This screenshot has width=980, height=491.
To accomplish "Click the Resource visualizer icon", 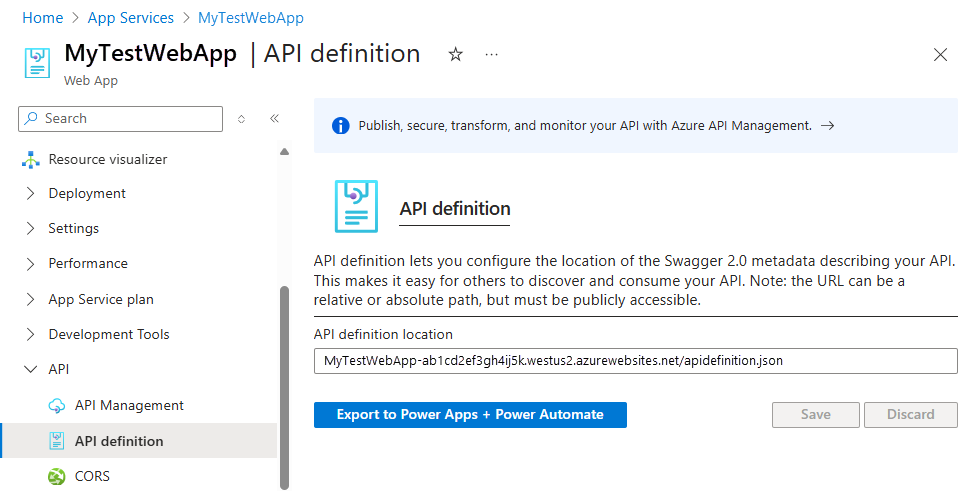I will pyautogui.click(x=31, y=160).
